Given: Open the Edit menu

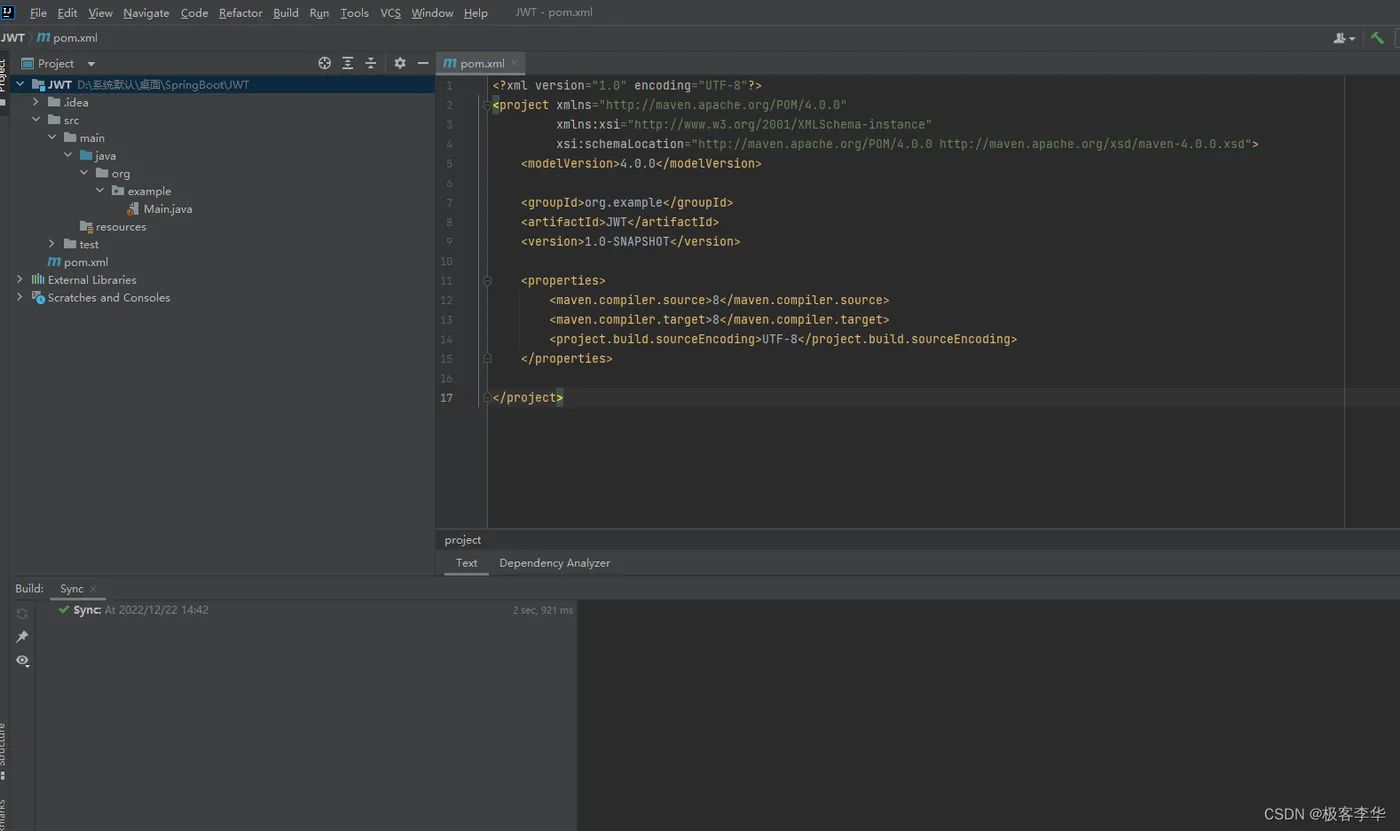Looking at the screenshot, I should (x=67, y=13).
